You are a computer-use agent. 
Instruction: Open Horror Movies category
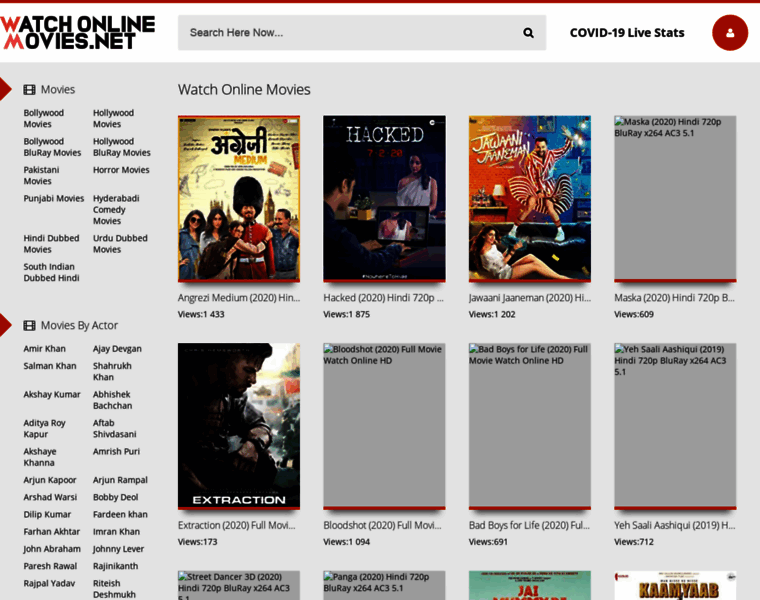tap(121, 170)
